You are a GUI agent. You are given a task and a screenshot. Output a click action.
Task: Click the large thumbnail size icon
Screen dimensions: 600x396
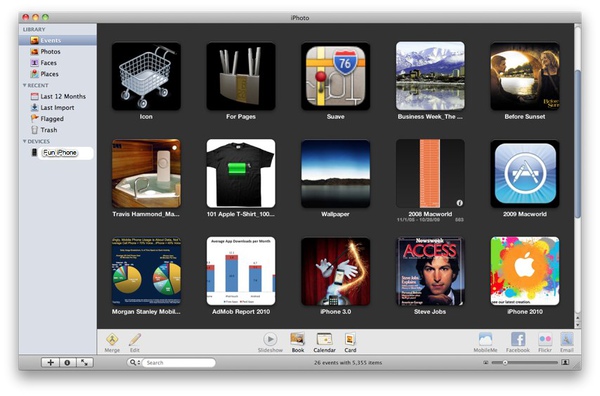pyautogui.click(x=565, y=362)
